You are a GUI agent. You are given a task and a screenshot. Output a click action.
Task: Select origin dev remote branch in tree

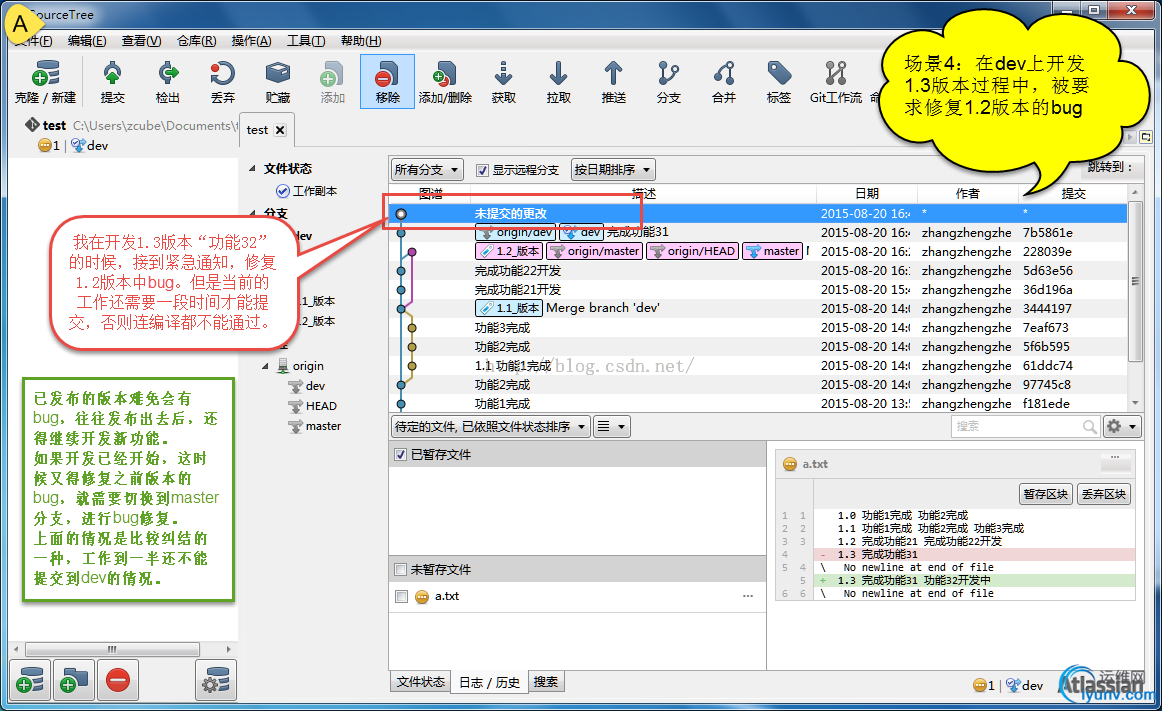click(307, 386)
